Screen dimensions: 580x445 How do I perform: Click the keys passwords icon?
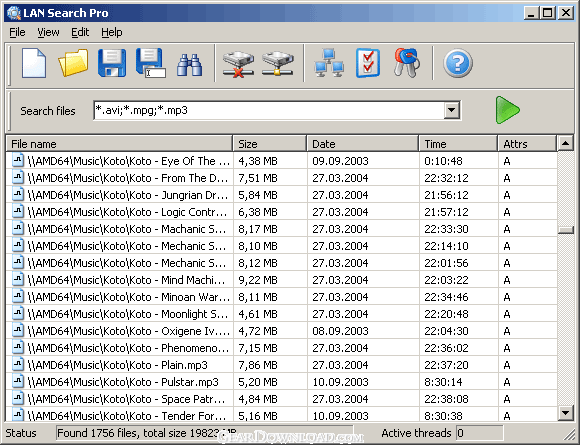tap(407, 63)
